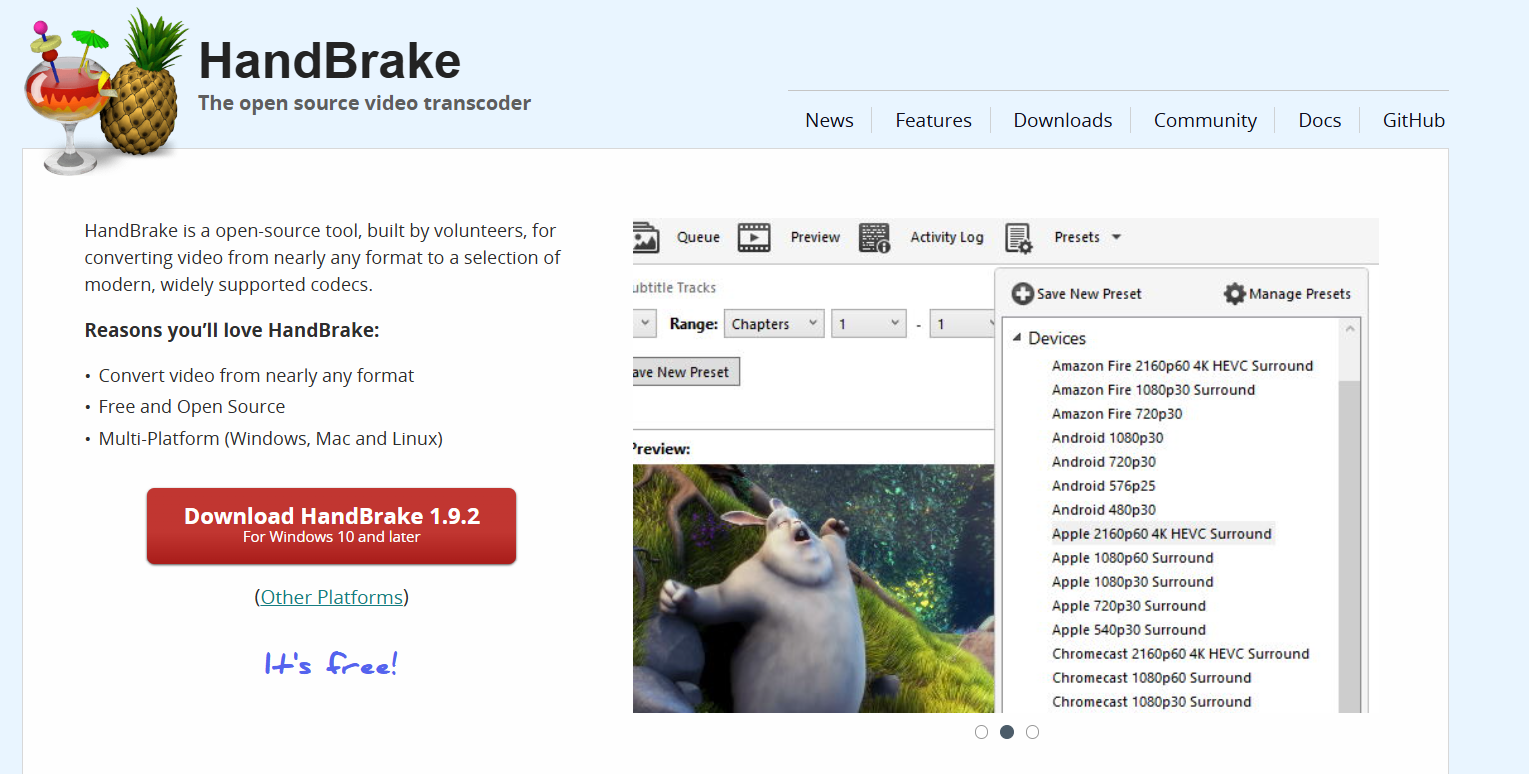Click the Queue toolbar label
The image size is (1529, 774).
[x=698, y=237]
